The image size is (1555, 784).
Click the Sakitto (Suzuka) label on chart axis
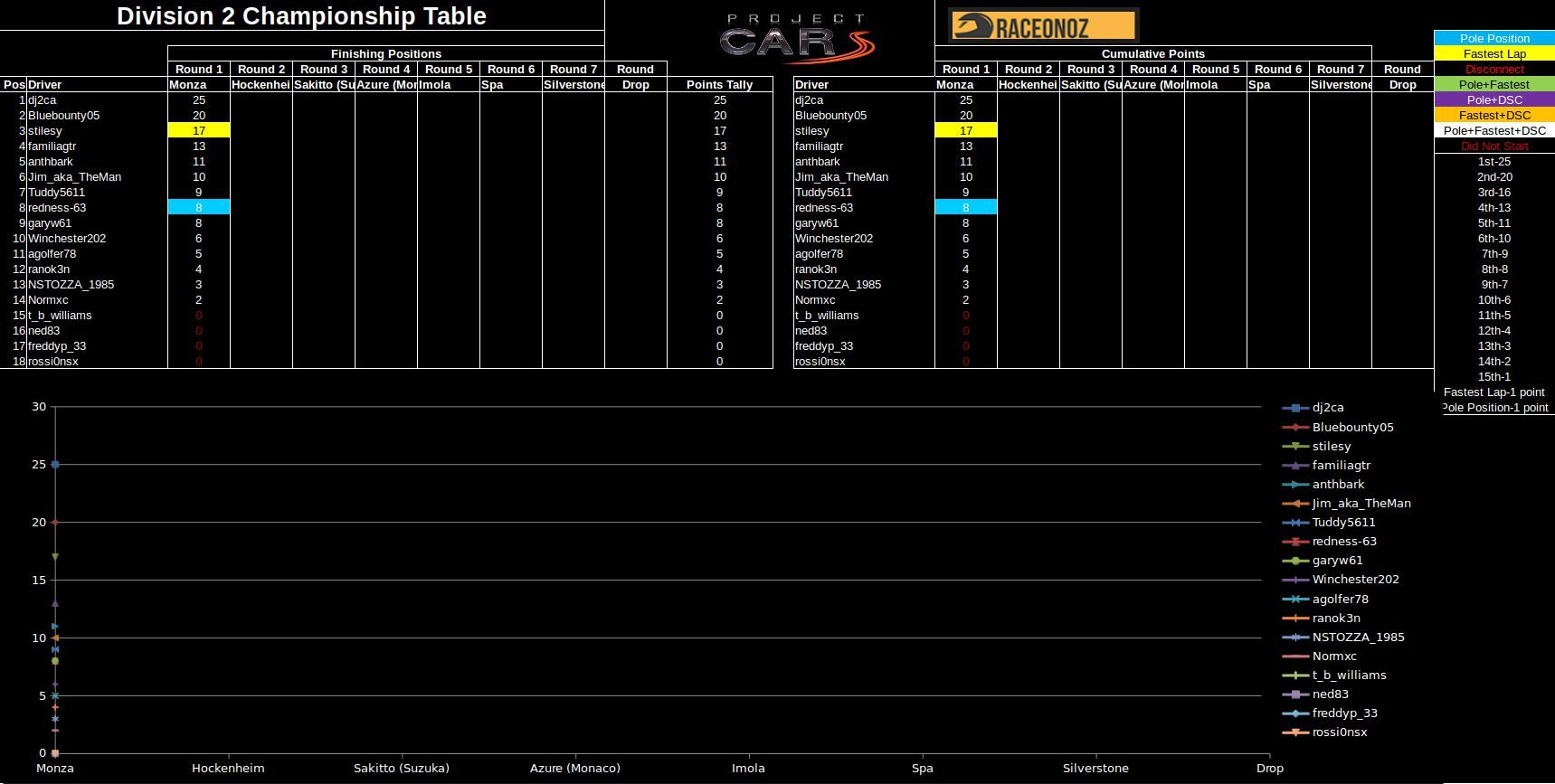coord(402,768)
